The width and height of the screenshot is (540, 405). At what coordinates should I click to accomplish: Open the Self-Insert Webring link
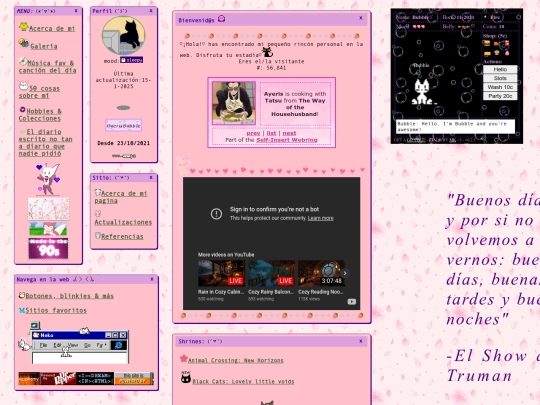(287, 140)
